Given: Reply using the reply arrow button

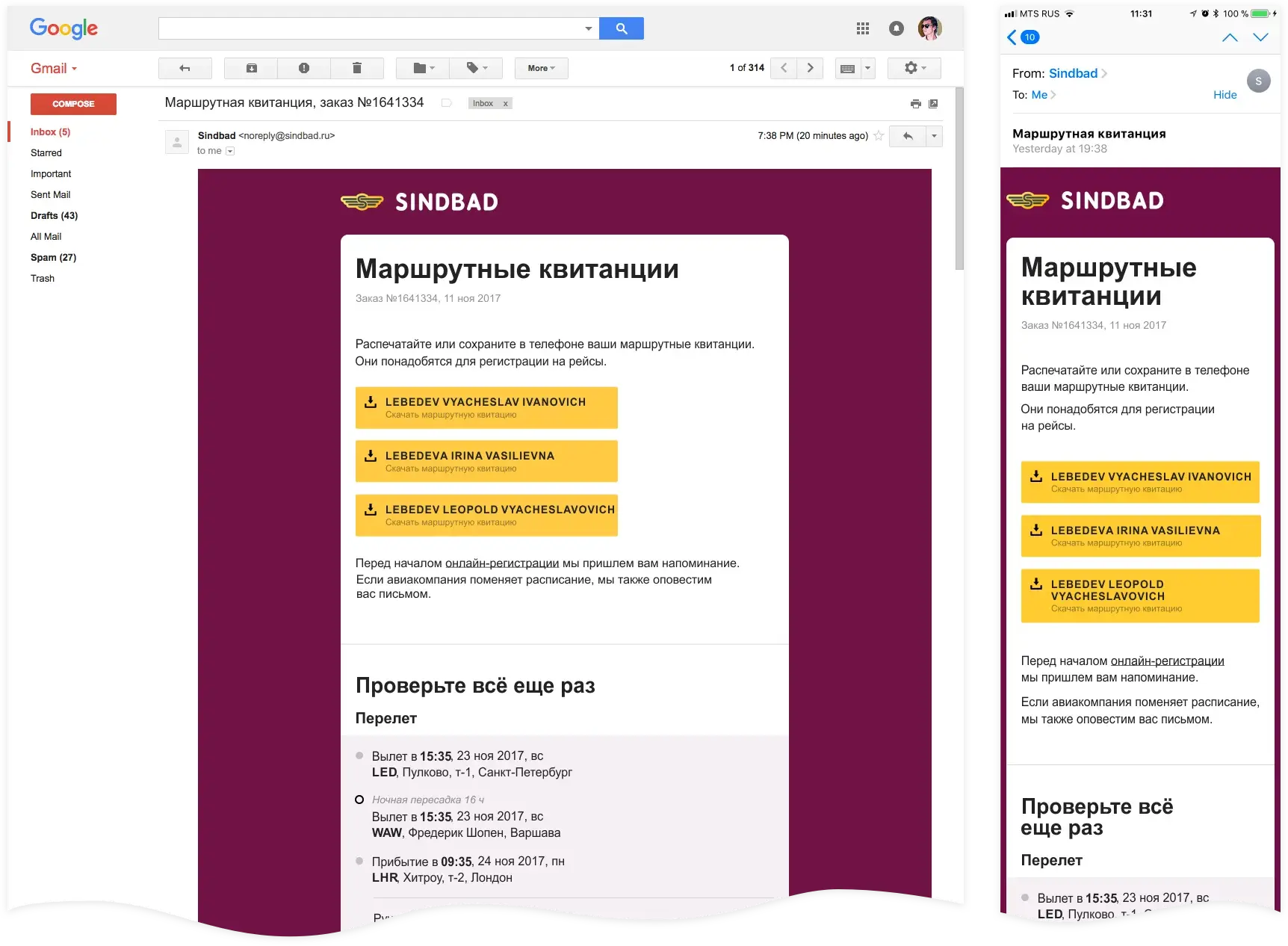Looking at the screenshot, I should (908, 136).
